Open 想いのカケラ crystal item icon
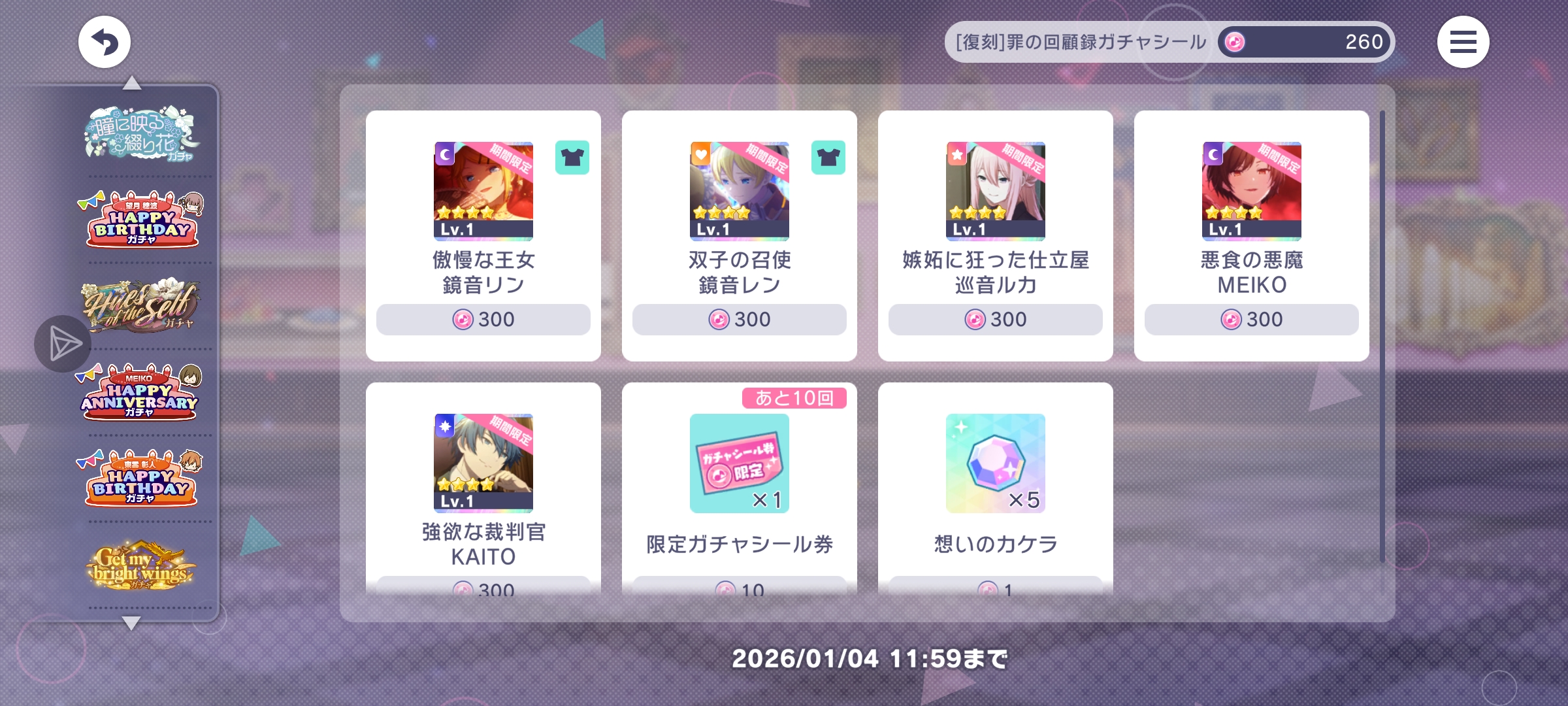 pos(996,463)
